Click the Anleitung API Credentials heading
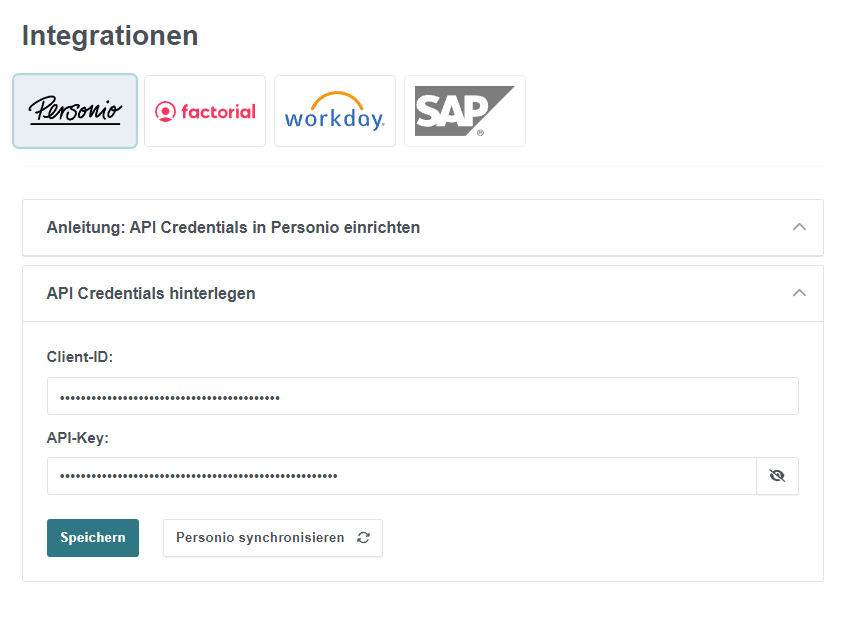Image resolution: width=847 pixels, height=635 pixels. (233, 228)
